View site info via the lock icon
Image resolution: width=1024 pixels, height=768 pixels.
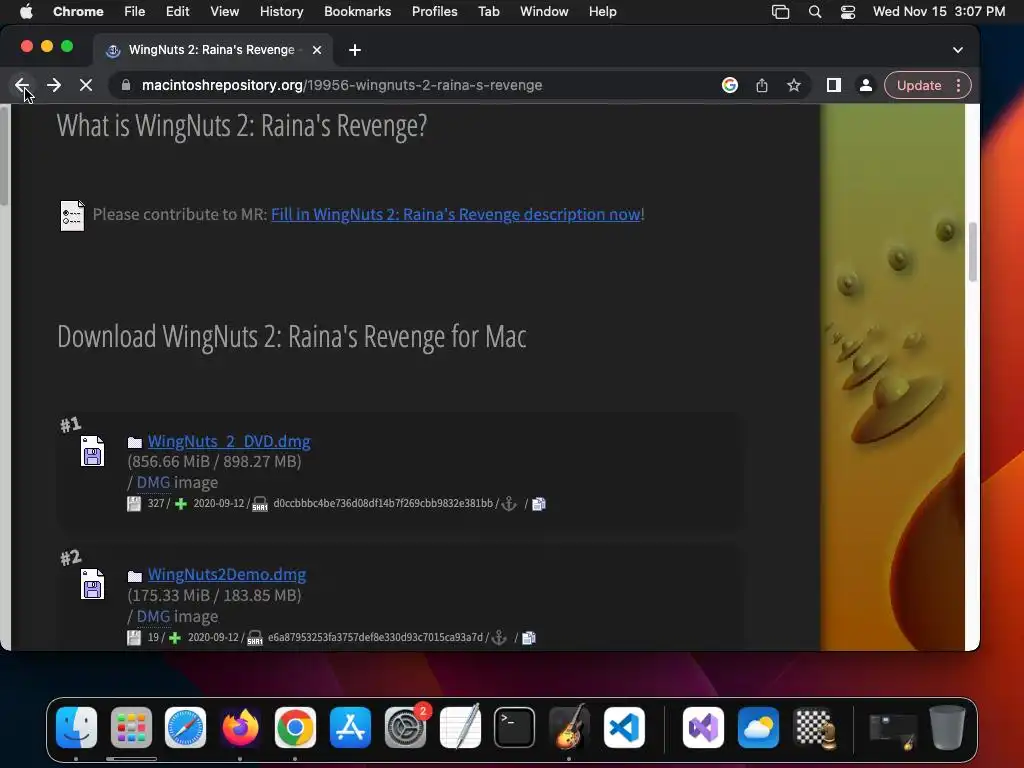(126, 85)
